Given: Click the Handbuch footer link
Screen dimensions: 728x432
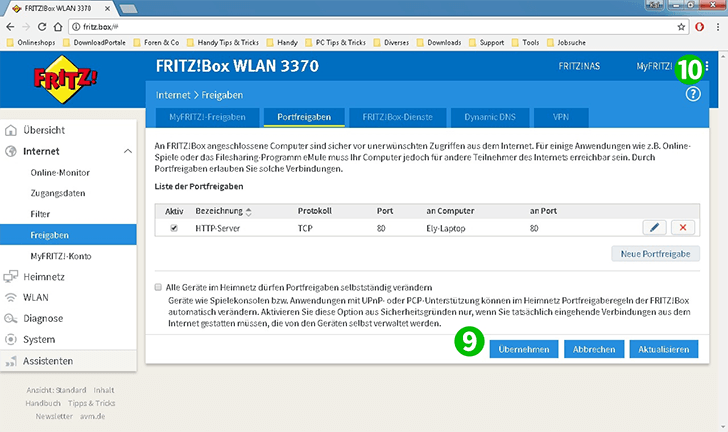Looking at the screenshot, I should [x=43, y=403].
